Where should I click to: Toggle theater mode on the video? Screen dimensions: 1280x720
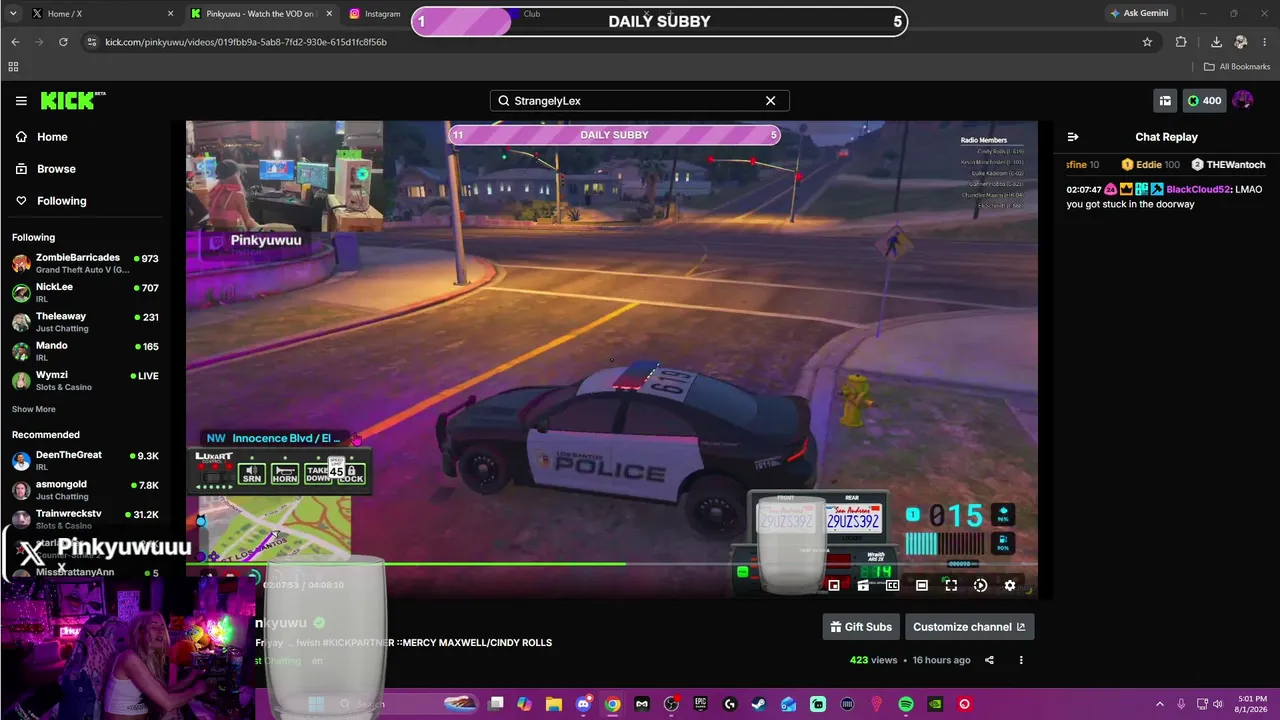[922, 586]
